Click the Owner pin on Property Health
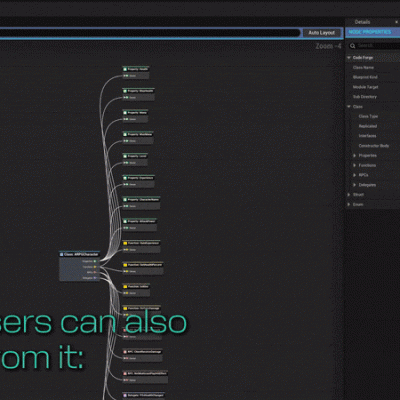 click(126, 76)
